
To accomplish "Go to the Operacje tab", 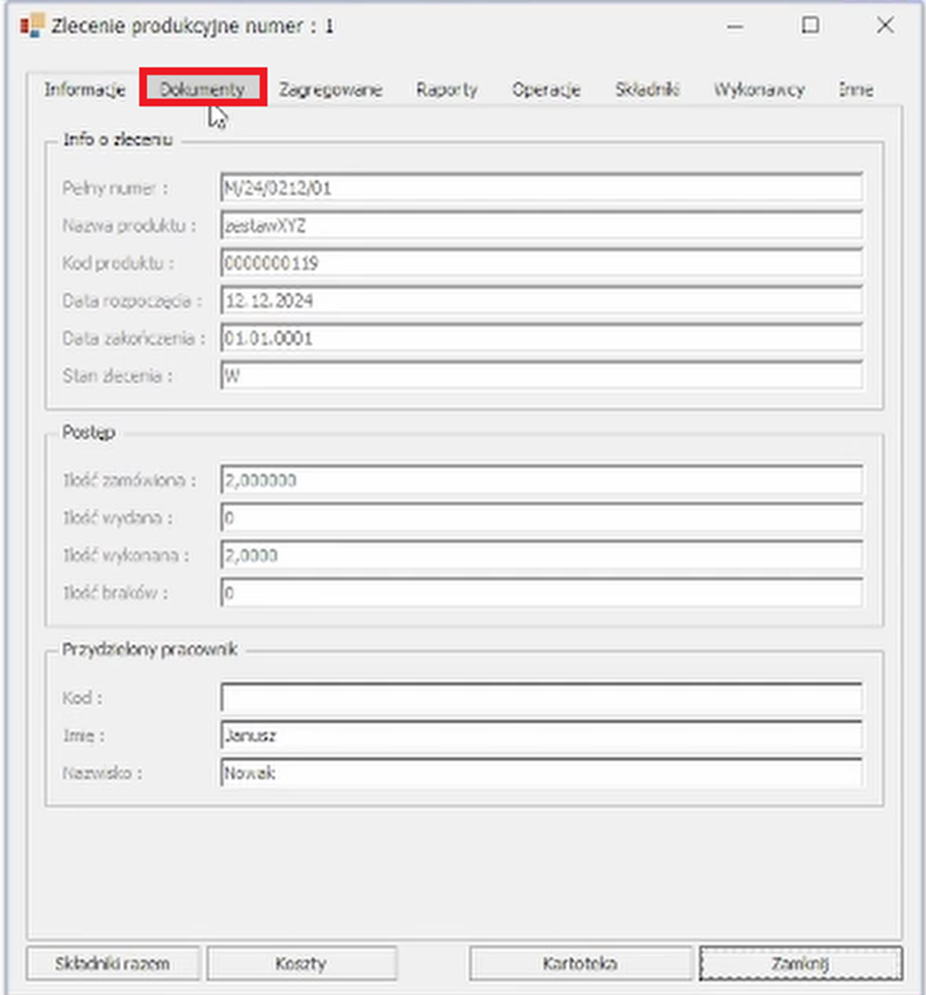I will (546, 90).
